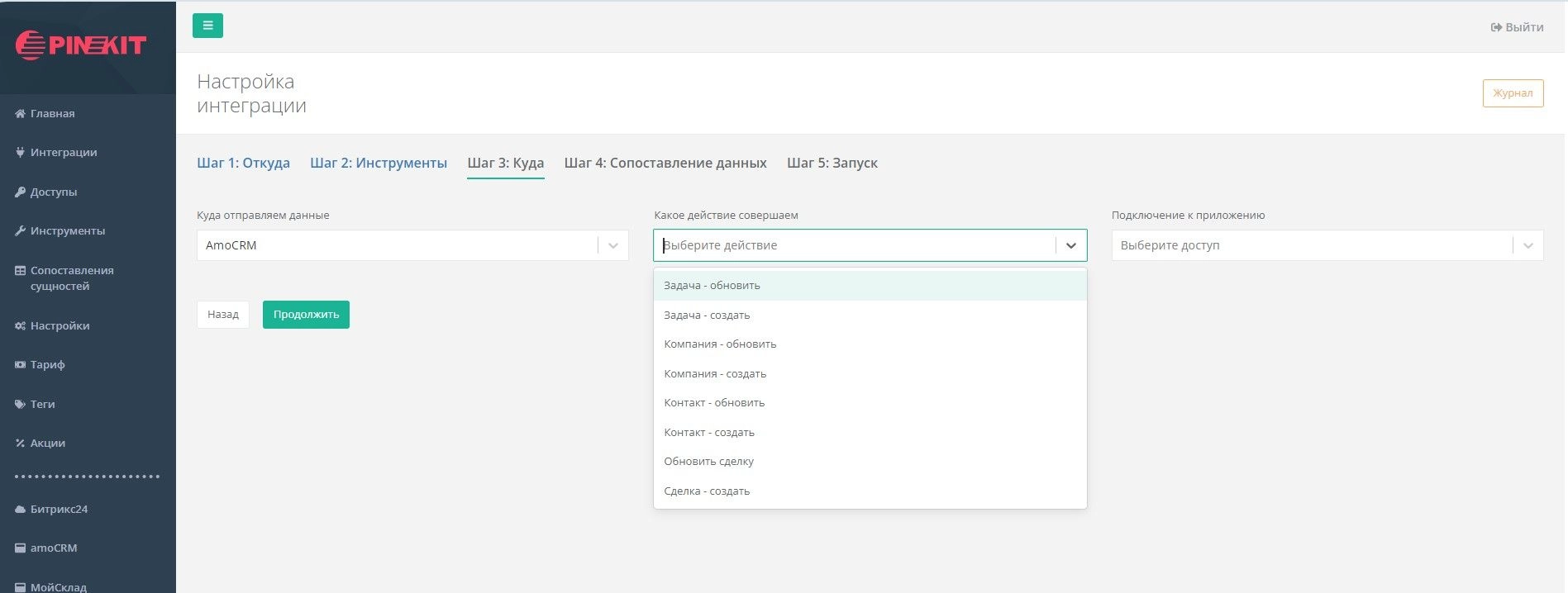
Task: Click the percent icon beside Акции
Action: click(x=21, y=444)
